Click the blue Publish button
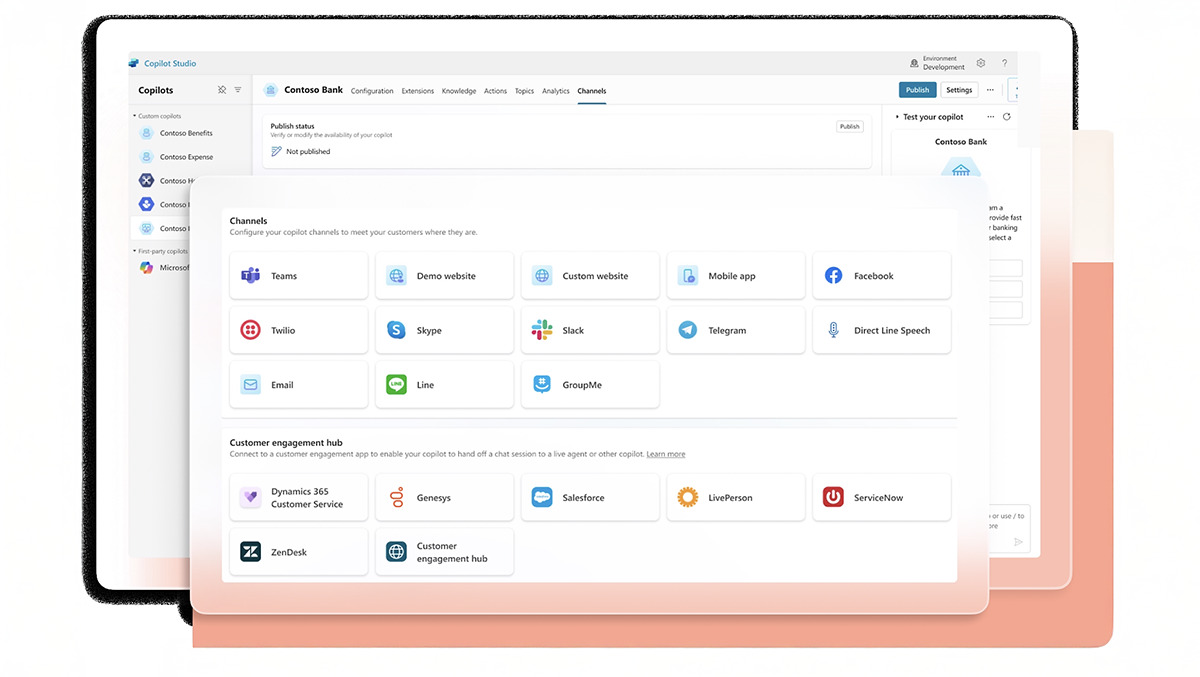 [918, 90]
